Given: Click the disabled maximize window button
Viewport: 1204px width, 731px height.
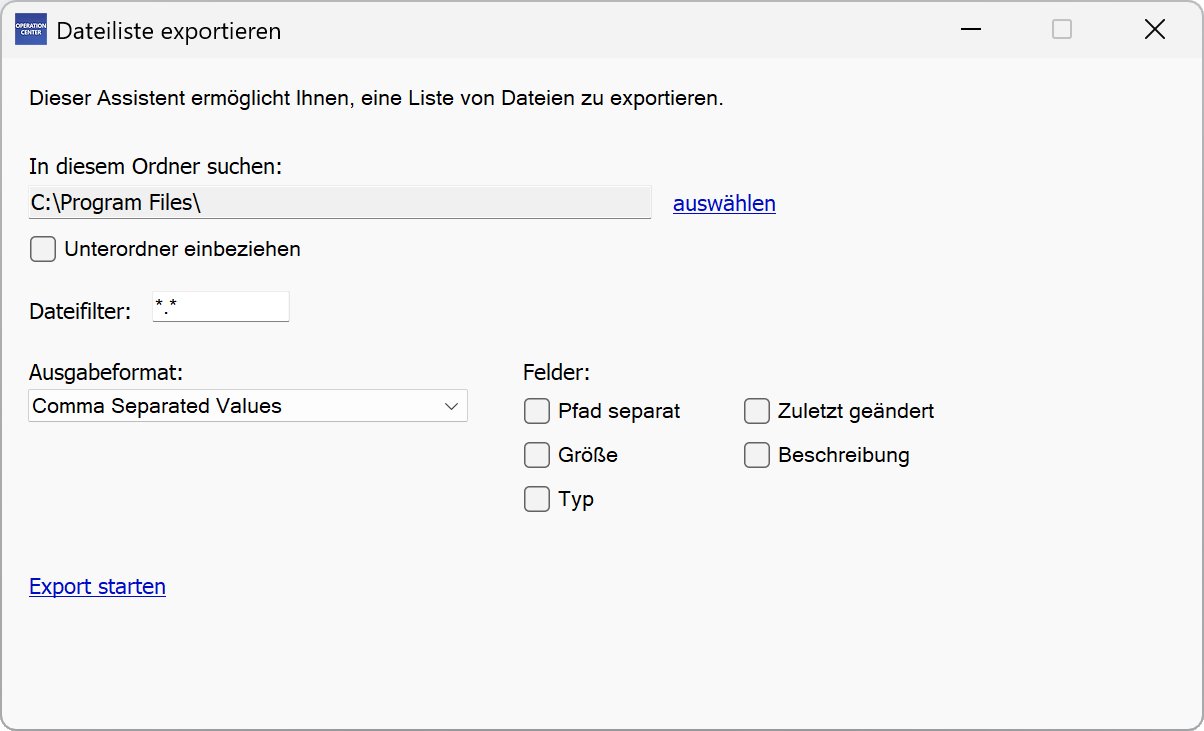Looking at the screenshot, I should coord(1062,30).
